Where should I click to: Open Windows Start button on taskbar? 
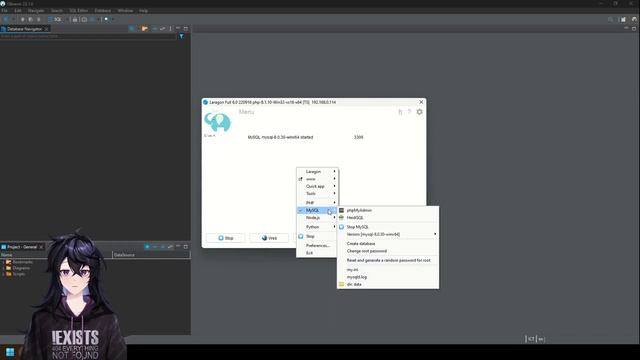point(10,352)
